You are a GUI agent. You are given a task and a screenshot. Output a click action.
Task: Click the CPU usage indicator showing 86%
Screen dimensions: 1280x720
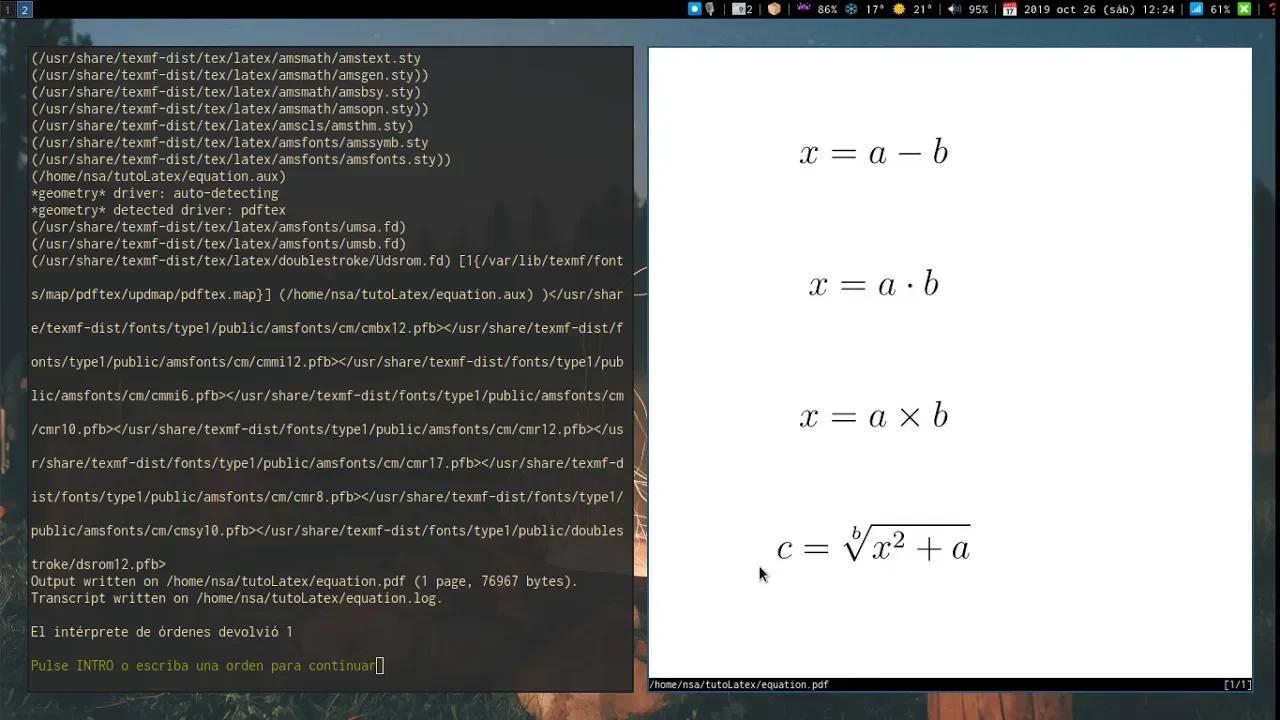(825, 9)
